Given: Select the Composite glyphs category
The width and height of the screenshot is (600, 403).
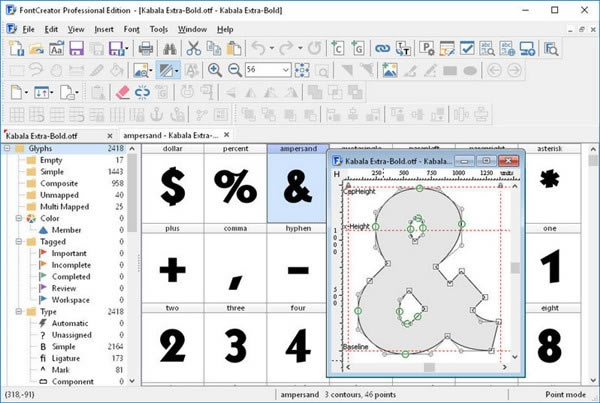Looking at the screenshot, I should (x=59, y=183).
